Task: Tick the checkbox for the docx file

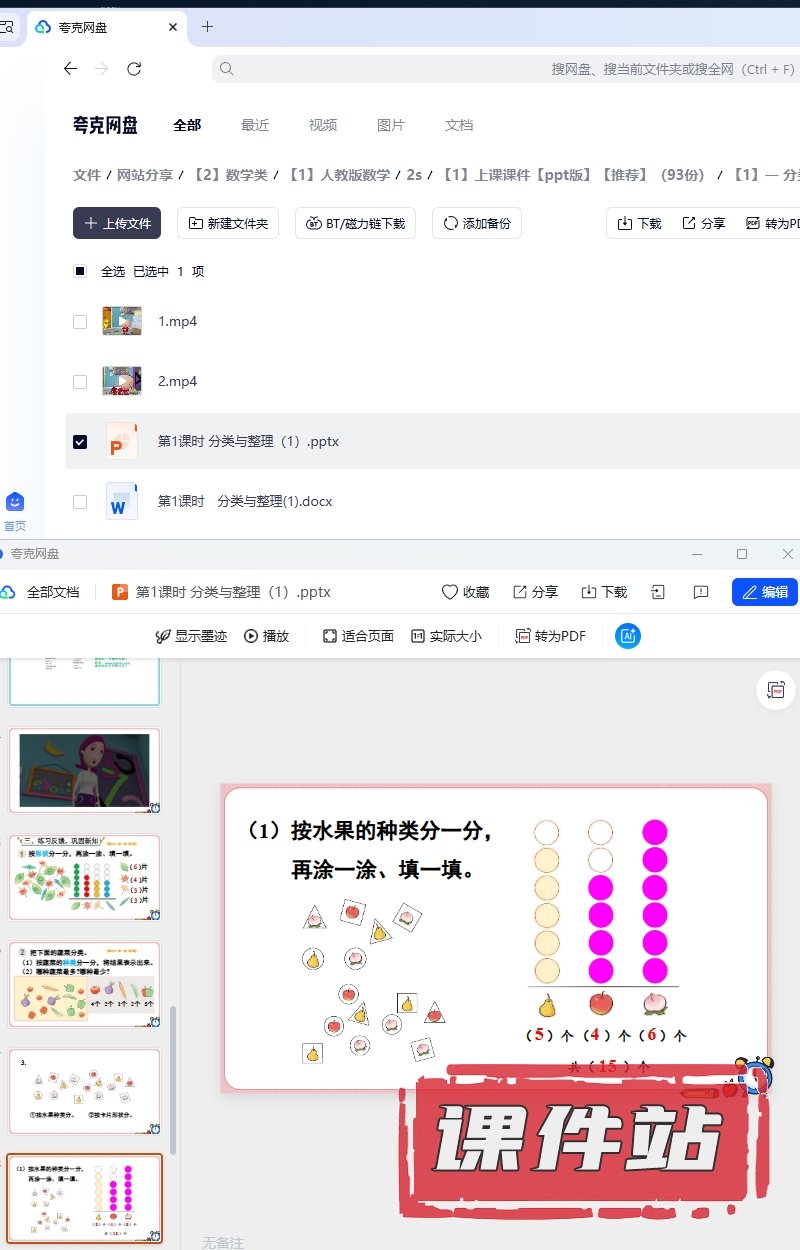Action: 80,501
